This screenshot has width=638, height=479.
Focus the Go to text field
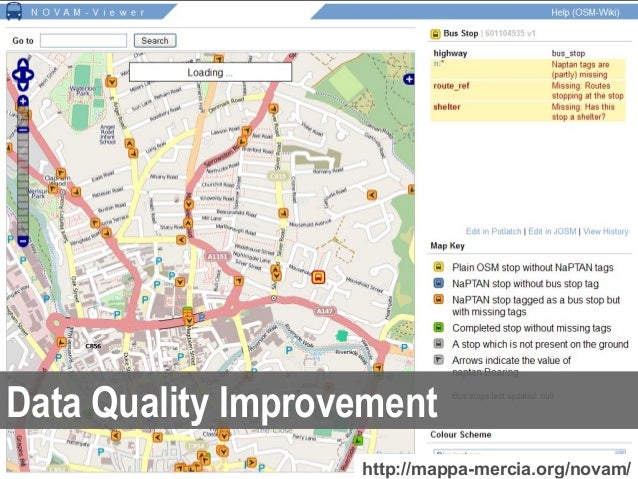coord(83,41)
